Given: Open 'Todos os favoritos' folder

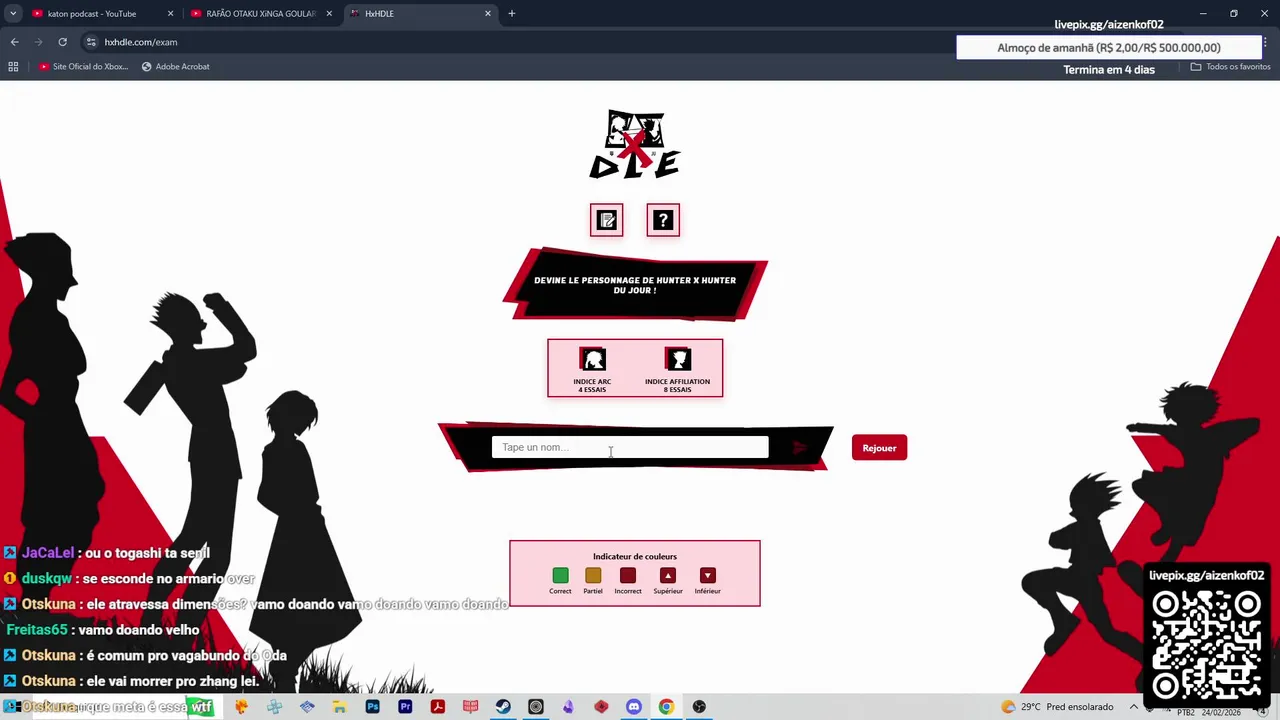Looking at the screenshot, I should (x=1230, y=67).
